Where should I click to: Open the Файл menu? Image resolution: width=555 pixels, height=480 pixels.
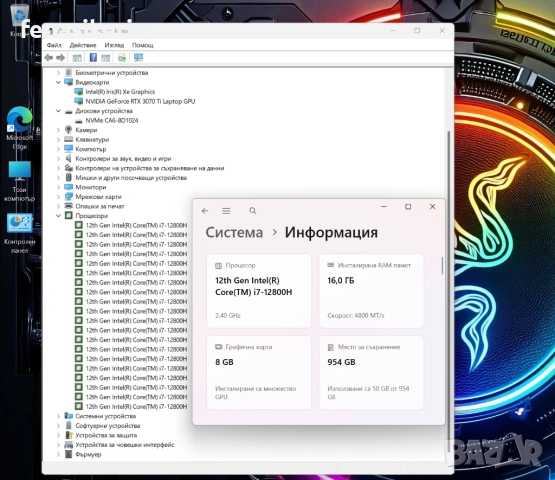(x=54, y=45)
